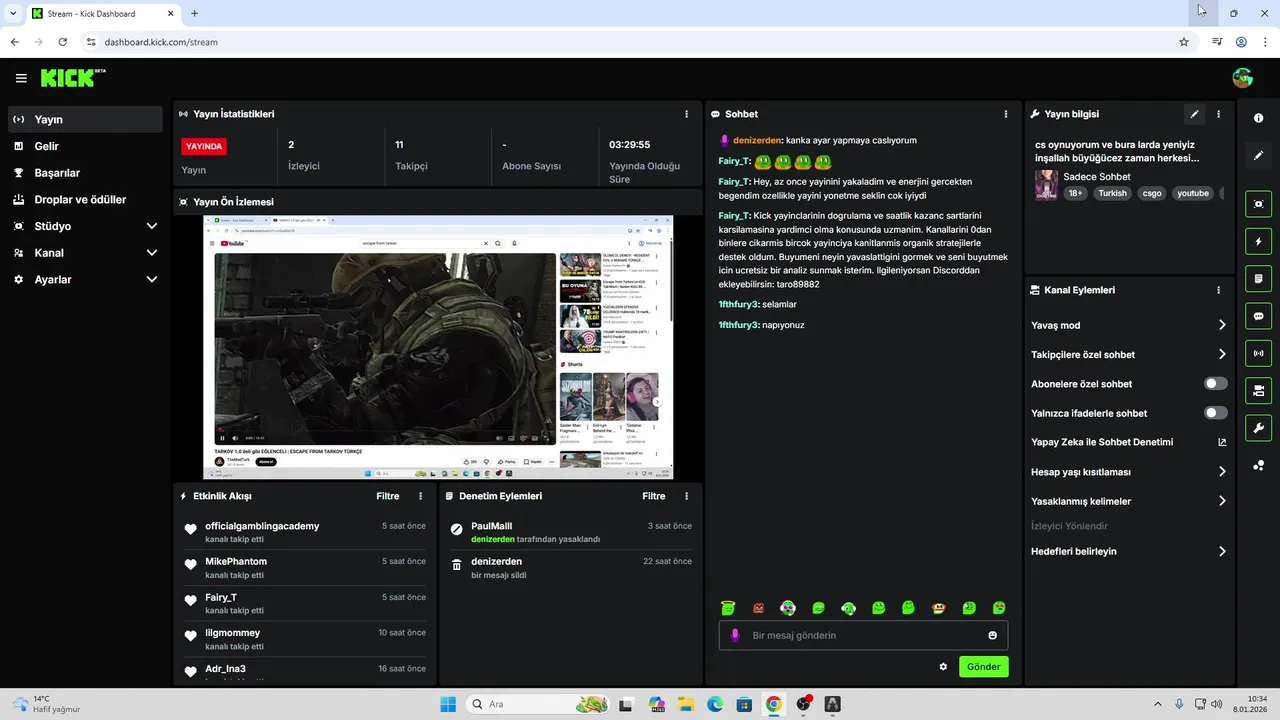1280x720 pixels.
Task: Click Filtre in Etkinlik Akışı panel
Action: (388, 496)
